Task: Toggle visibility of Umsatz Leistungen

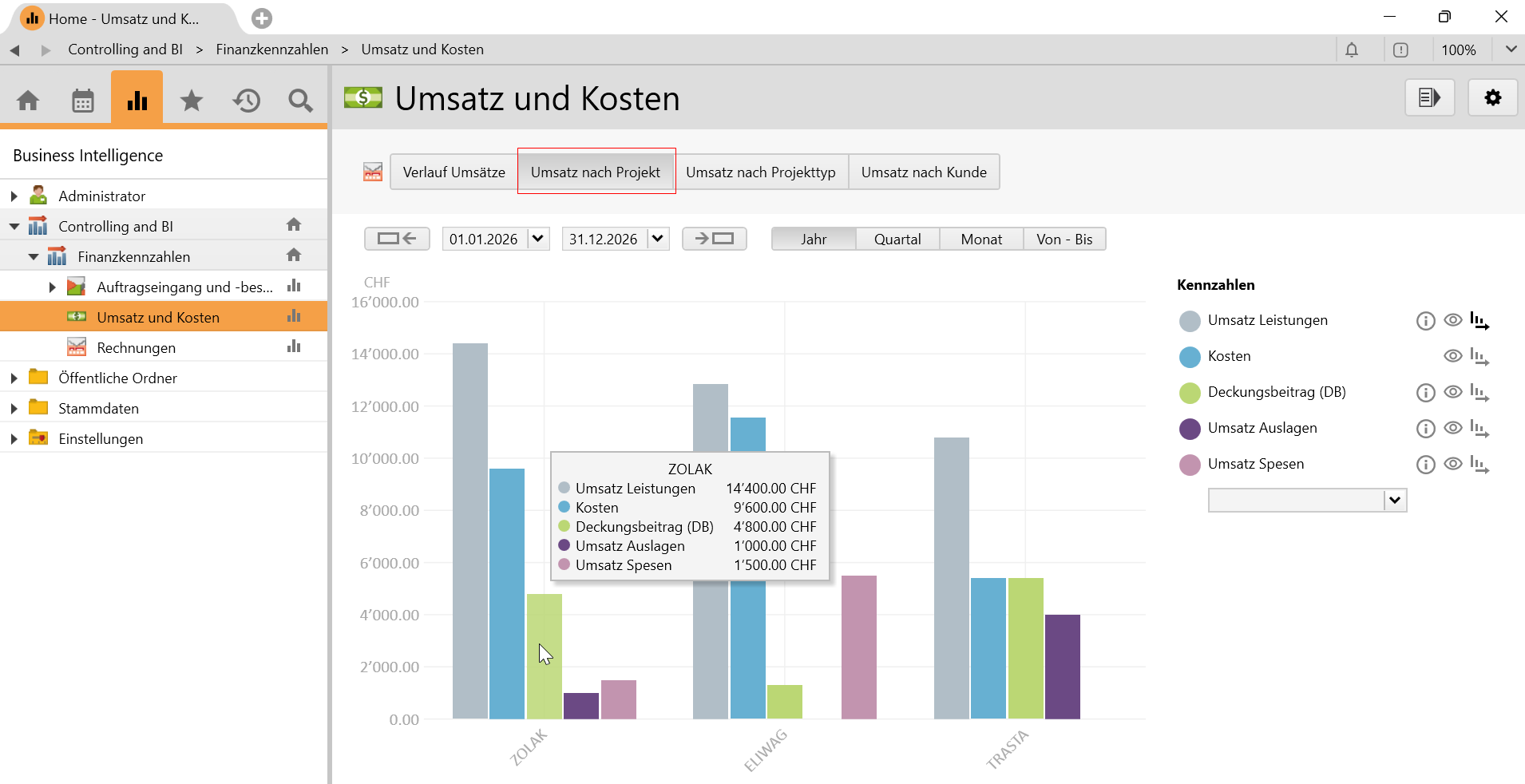Action: tap(1453, 320)
